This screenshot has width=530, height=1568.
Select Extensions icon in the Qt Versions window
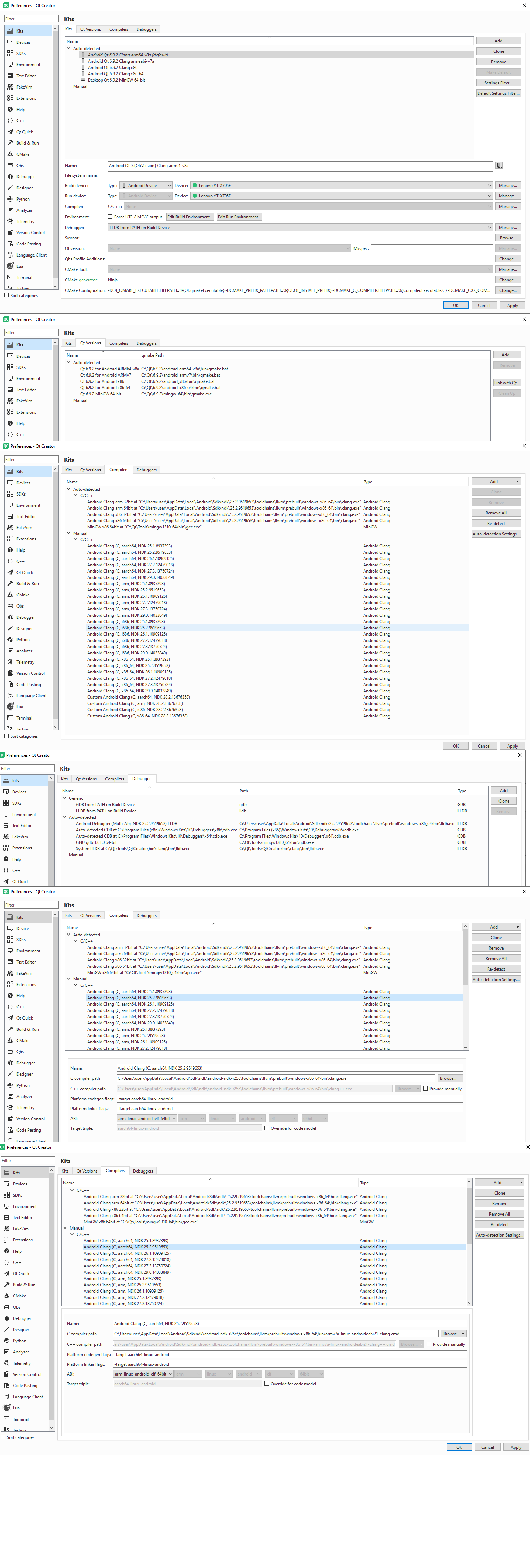11,412
